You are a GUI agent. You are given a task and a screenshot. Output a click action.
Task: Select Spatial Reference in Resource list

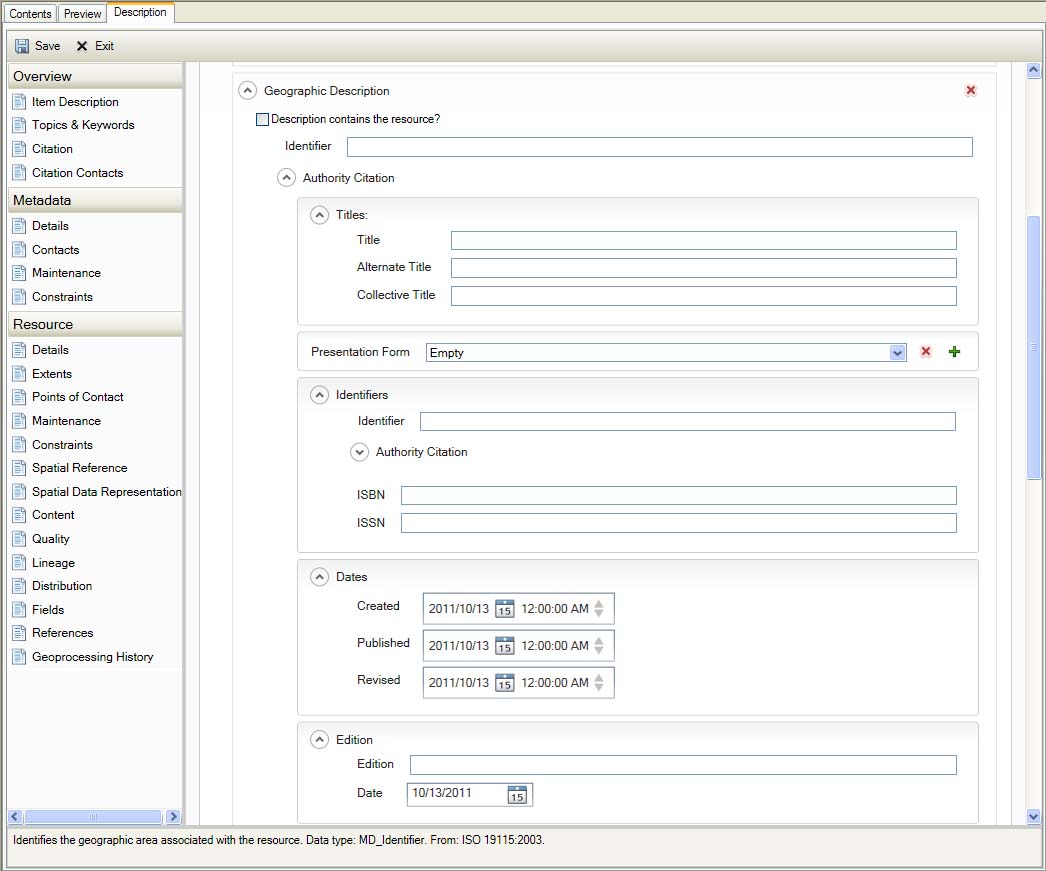click(x=79, y=468)
